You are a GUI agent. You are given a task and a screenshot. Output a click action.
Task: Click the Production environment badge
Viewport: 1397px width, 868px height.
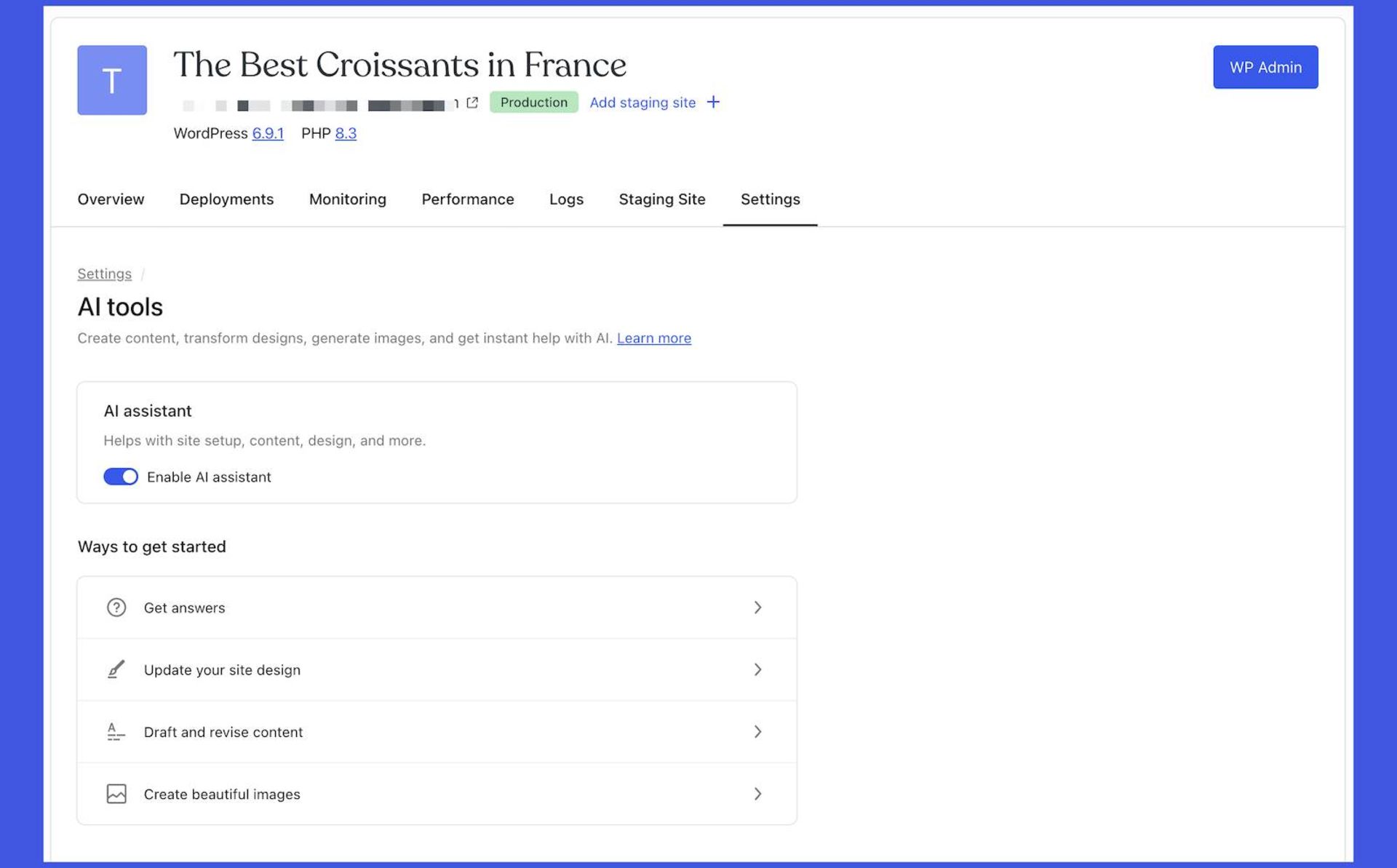point(533,103)
